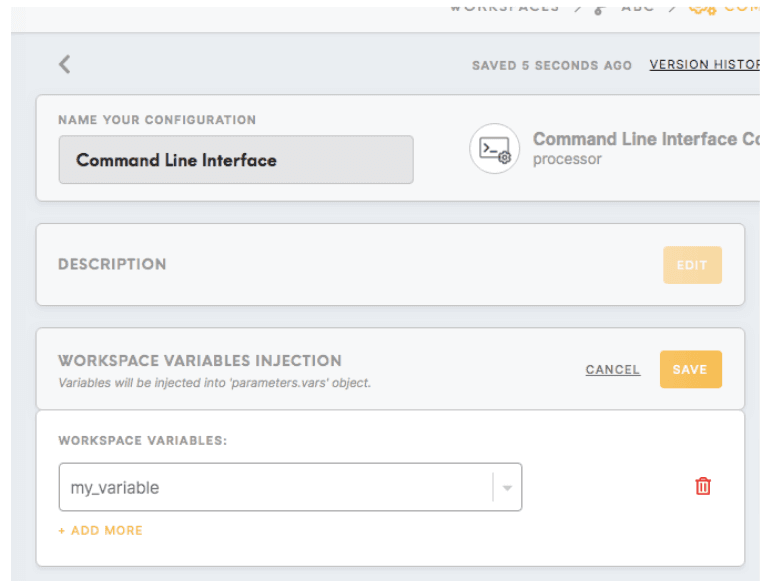Open the VERSION HISTORY link
Image resolution: width=769 pixels, height=587 pixels.
click(704, 65)
